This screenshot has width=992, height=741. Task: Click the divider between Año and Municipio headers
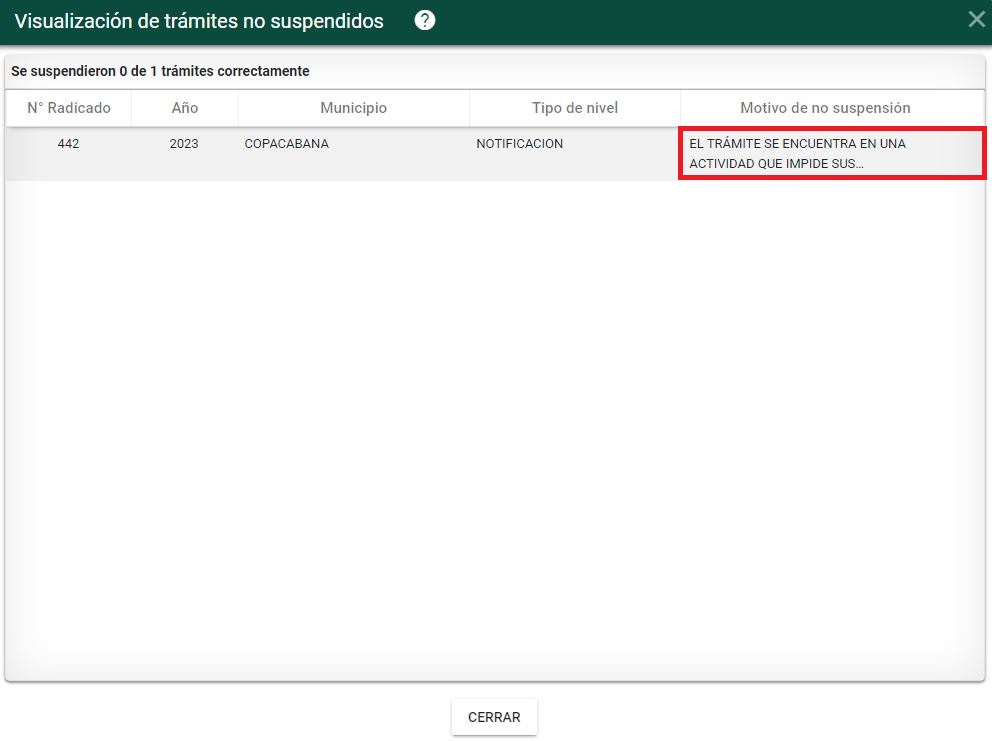[238, 108]
